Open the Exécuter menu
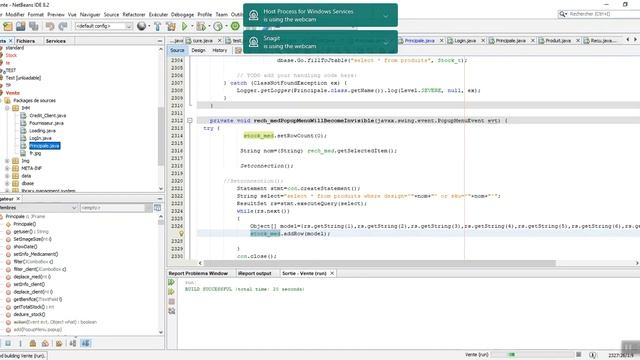 coord(158,14)
